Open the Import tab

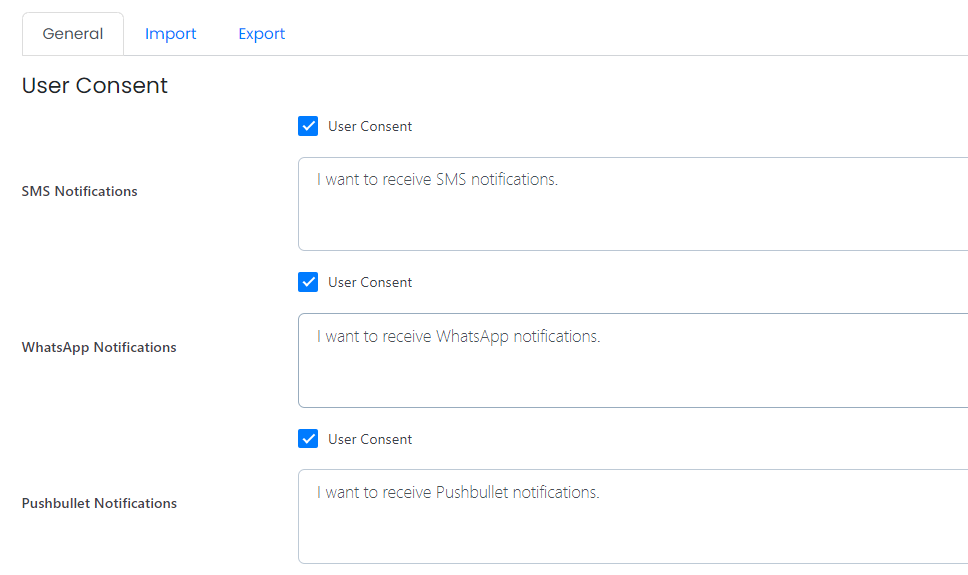coord(170,34)
